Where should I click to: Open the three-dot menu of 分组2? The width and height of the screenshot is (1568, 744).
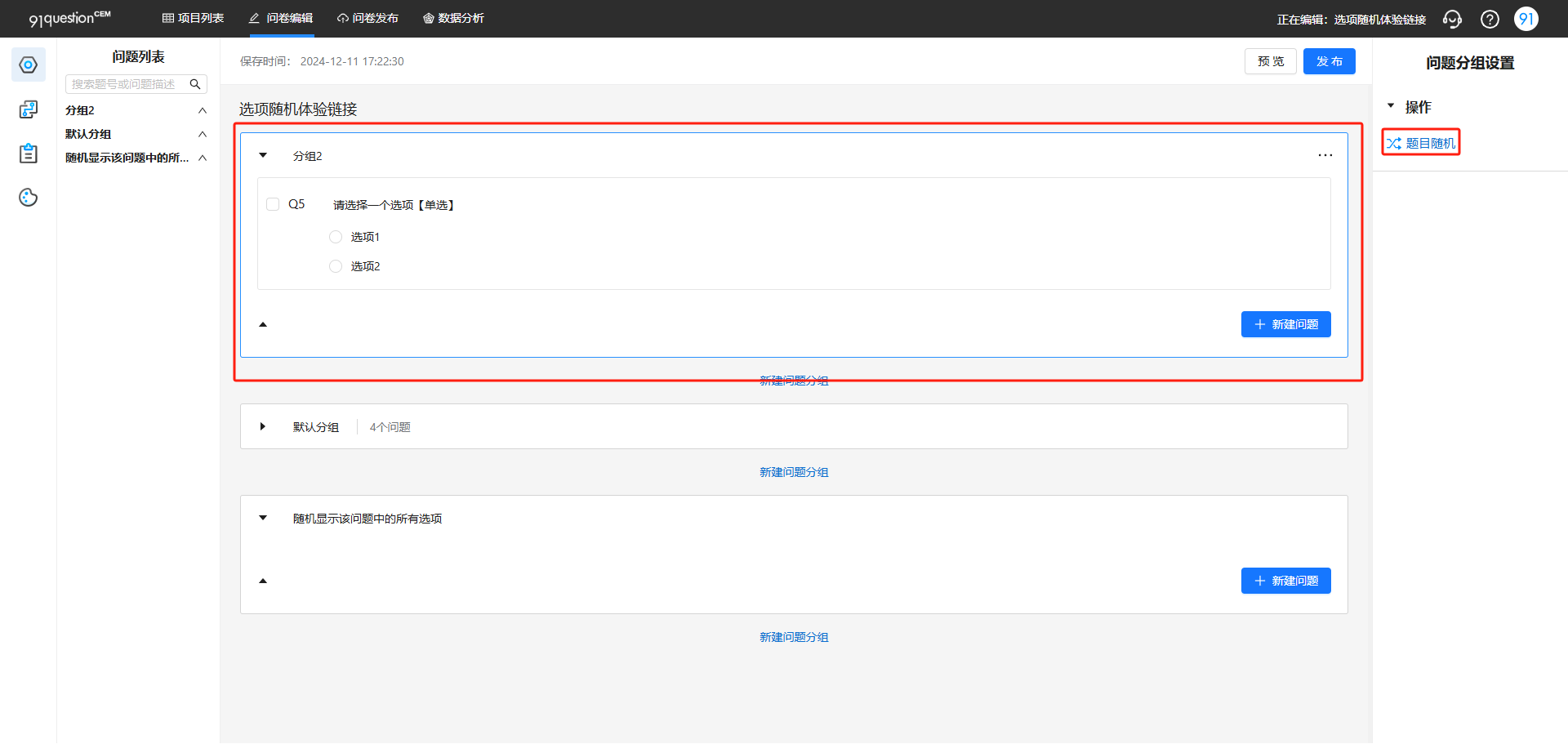(x=1325, y=155)
